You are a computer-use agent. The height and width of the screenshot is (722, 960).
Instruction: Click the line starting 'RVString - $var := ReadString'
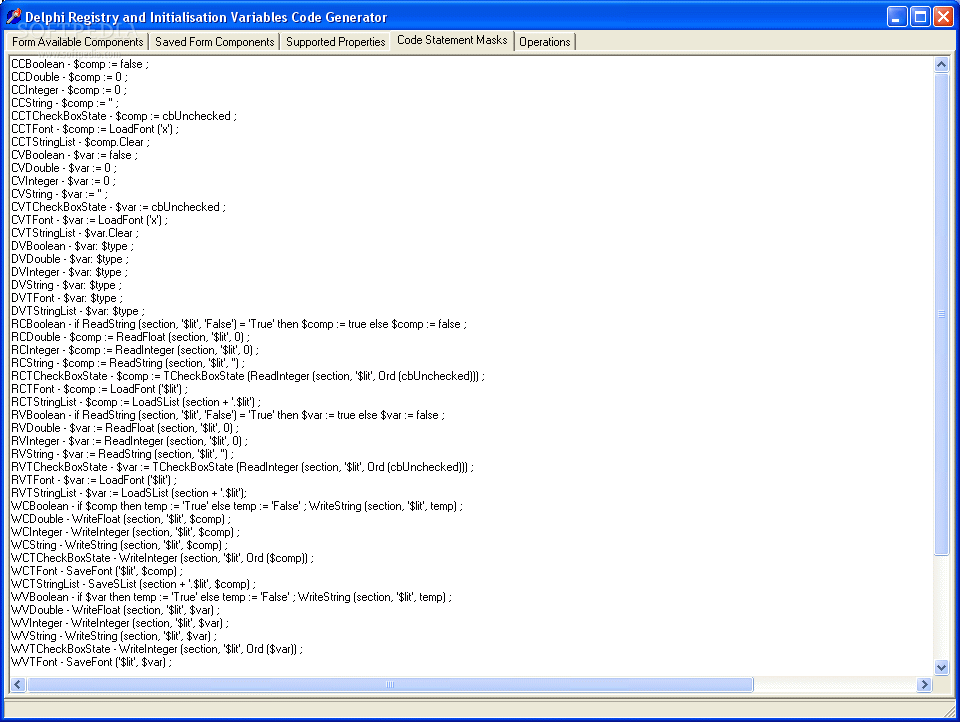point(122,454)
